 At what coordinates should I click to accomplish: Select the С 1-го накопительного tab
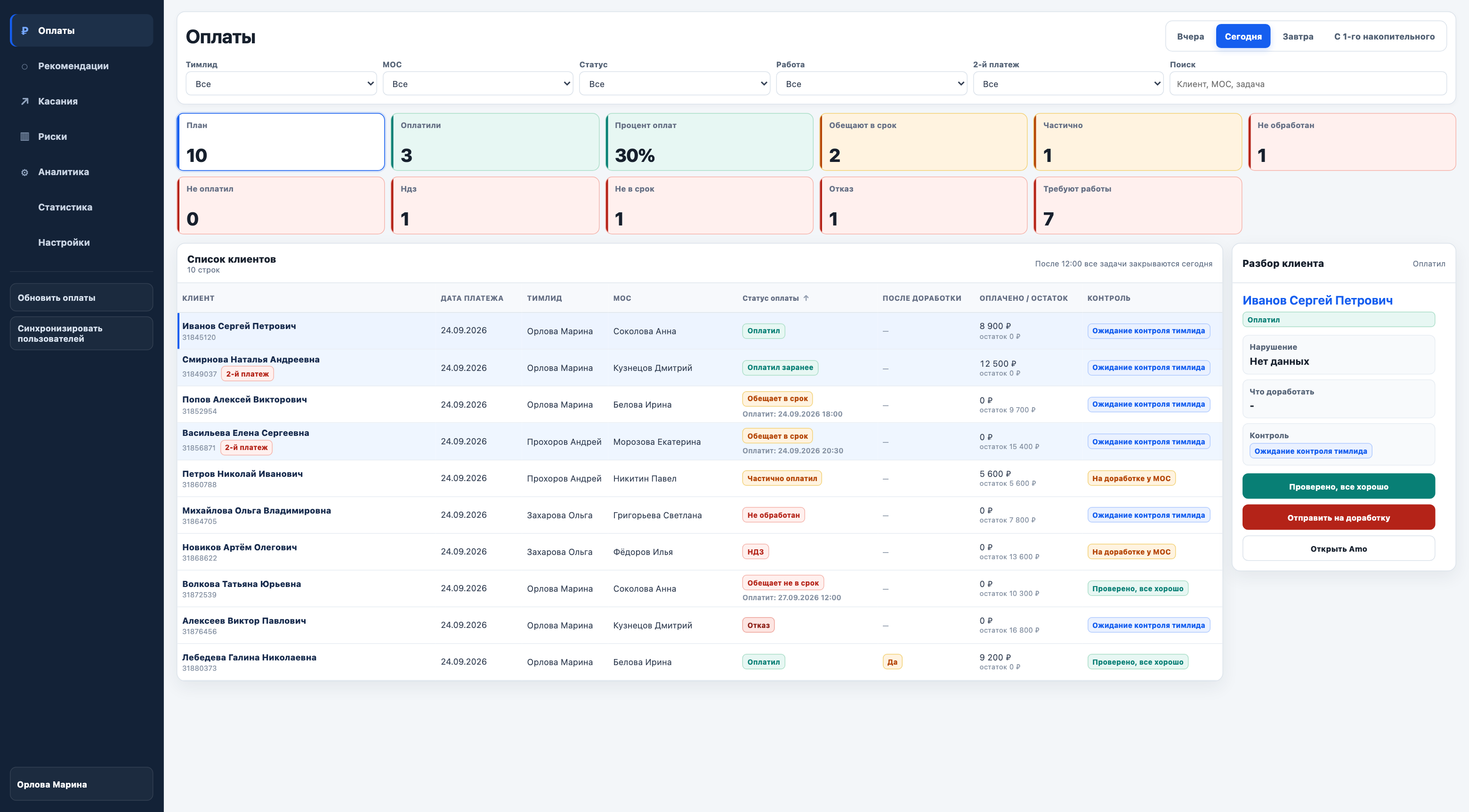(1385, 37)
